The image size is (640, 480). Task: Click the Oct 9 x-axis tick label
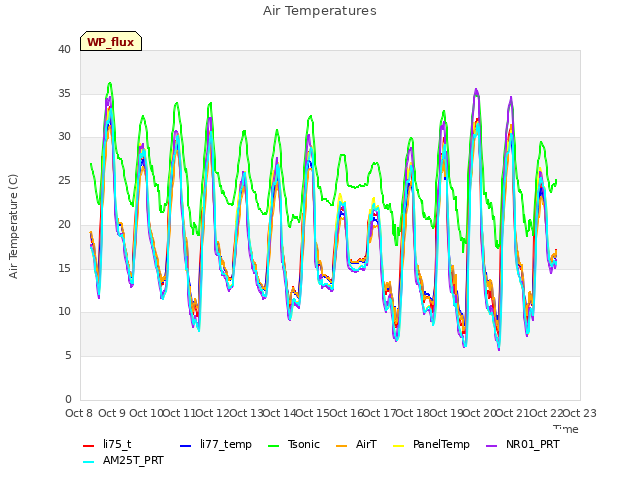112,413
